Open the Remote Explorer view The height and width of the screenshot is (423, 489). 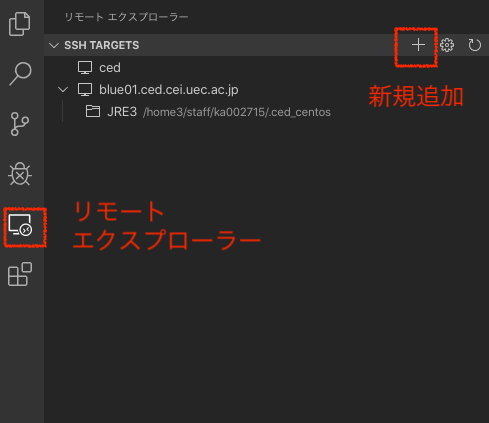(20, 226)
